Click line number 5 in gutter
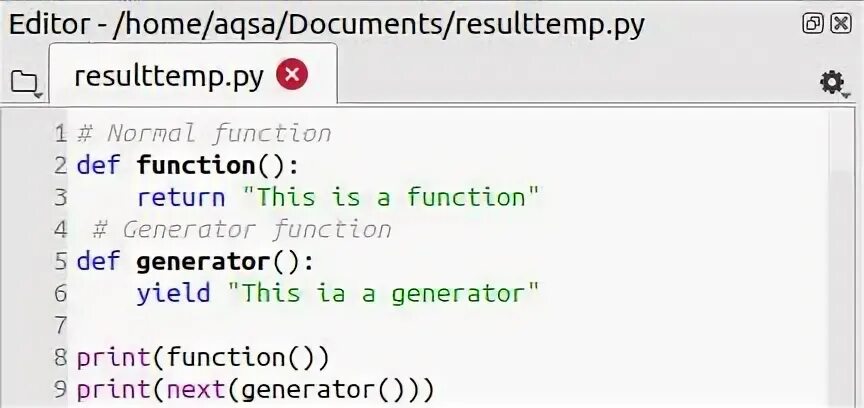This screenshot has width=864, height=408. pos(60,261)
